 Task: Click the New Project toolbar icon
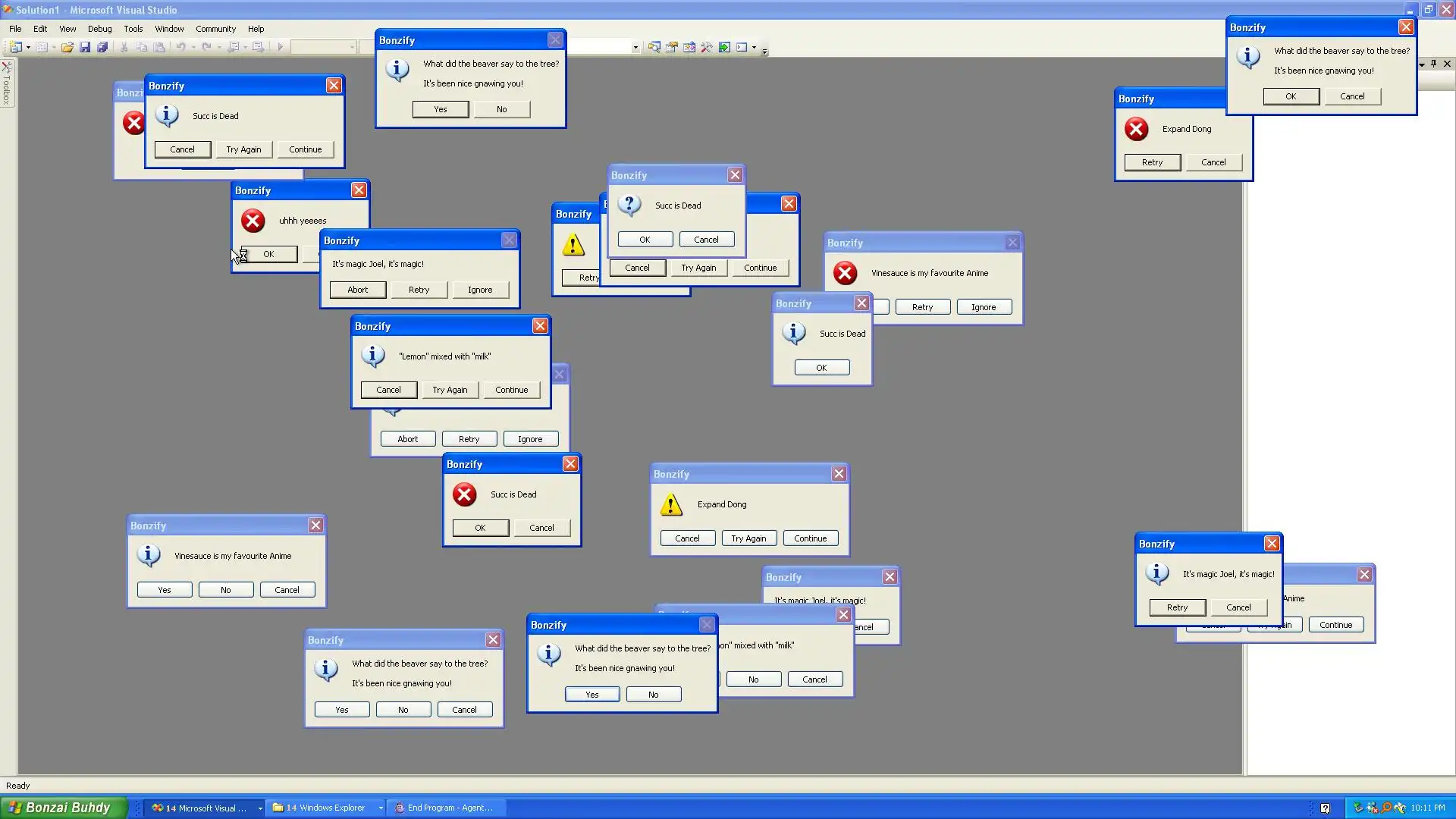tap(15, 47)
